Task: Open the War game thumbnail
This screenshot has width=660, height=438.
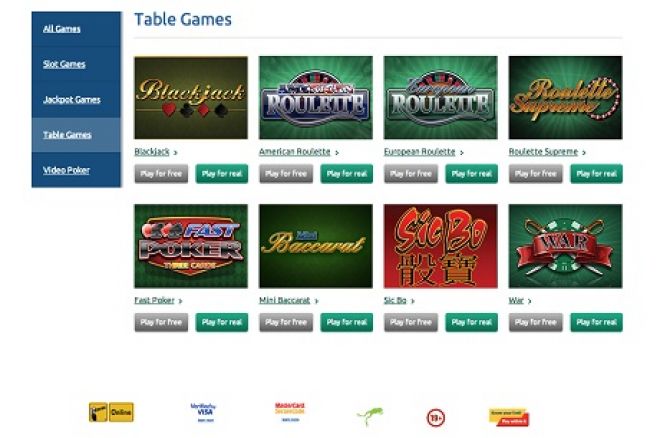Action: click(565, 246)
